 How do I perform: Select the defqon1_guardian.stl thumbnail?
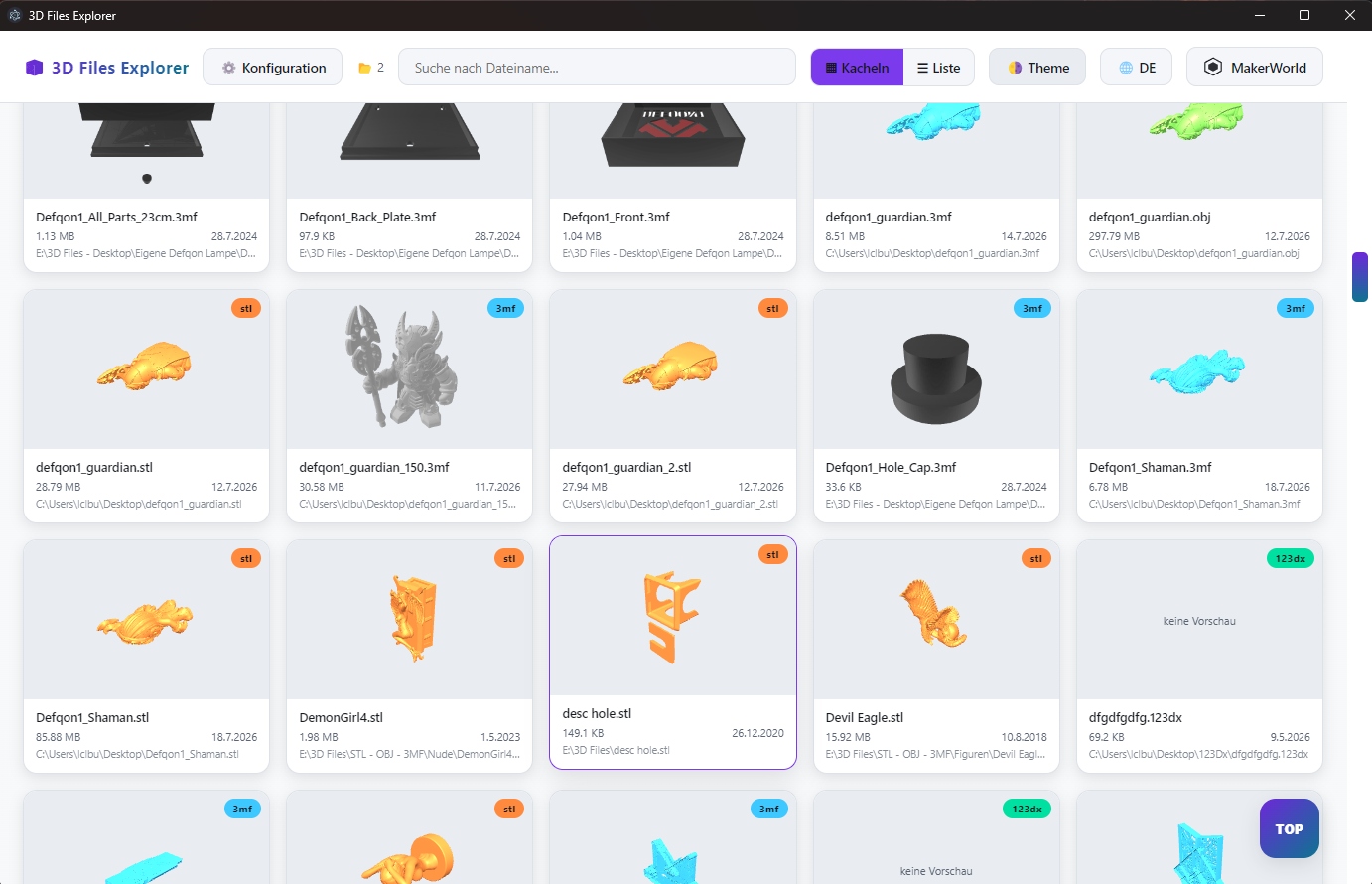146,368
